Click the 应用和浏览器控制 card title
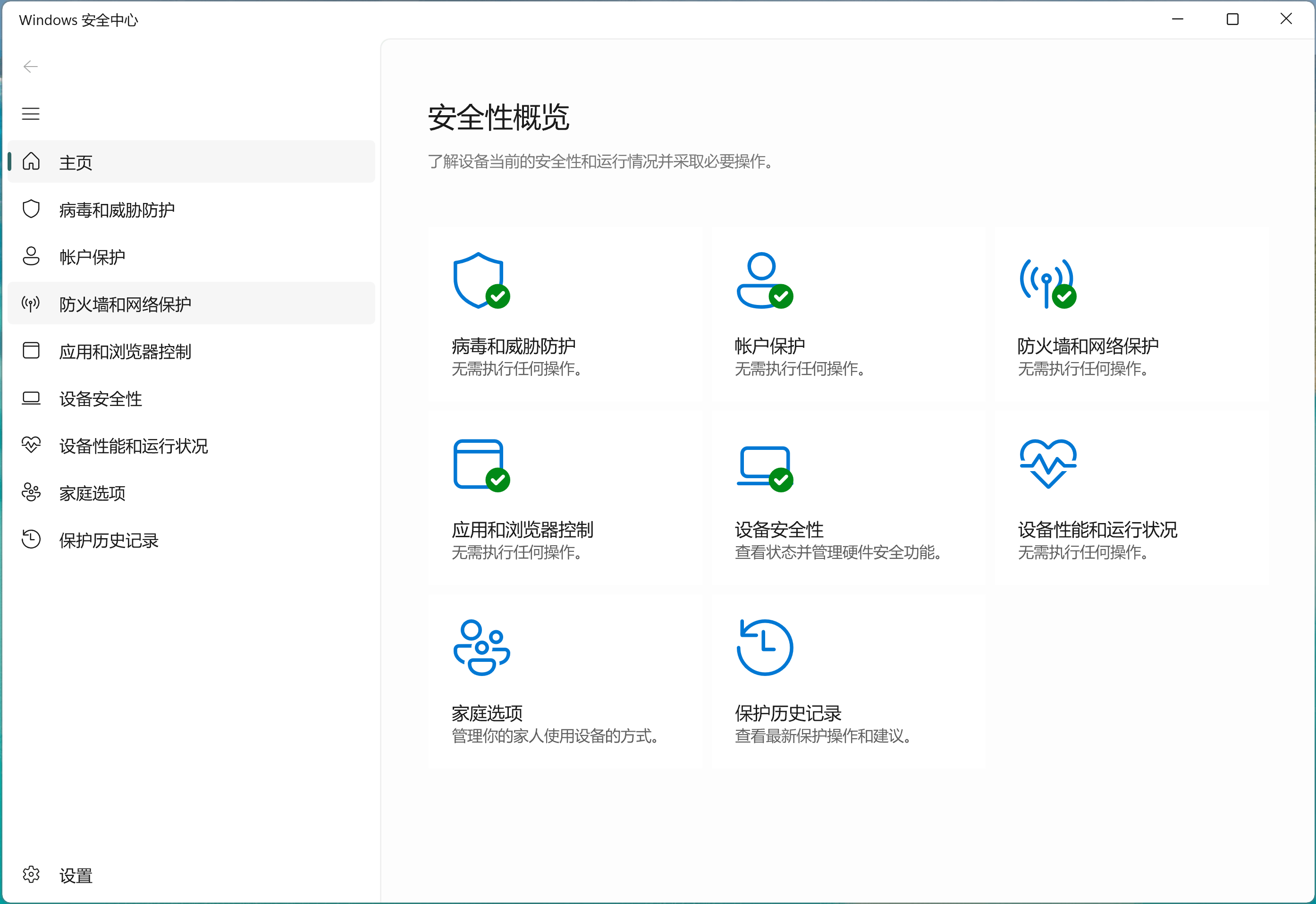 tap(522, 529)
